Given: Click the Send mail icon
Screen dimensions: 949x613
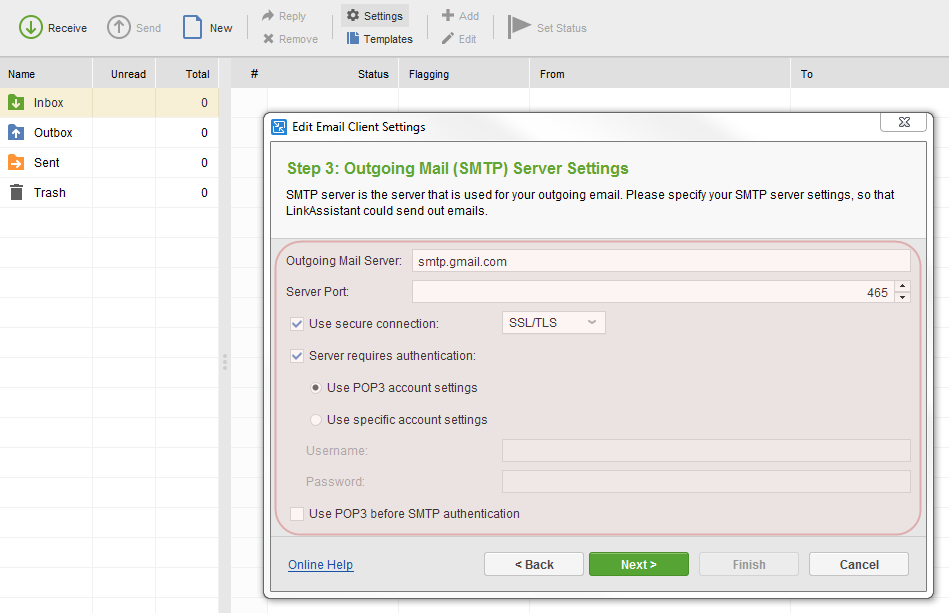Looking at the screenshot, I should tap(119, 27).
